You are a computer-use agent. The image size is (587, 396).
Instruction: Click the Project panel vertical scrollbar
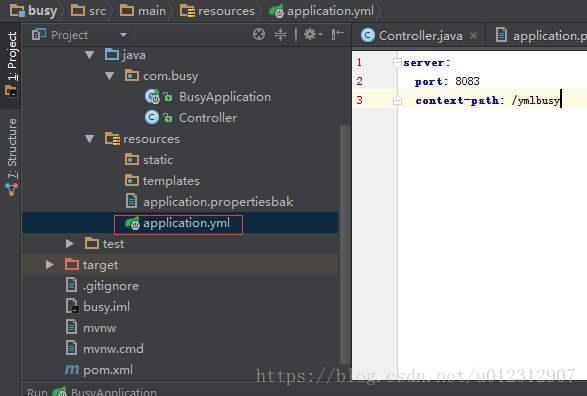click(345, 244)
